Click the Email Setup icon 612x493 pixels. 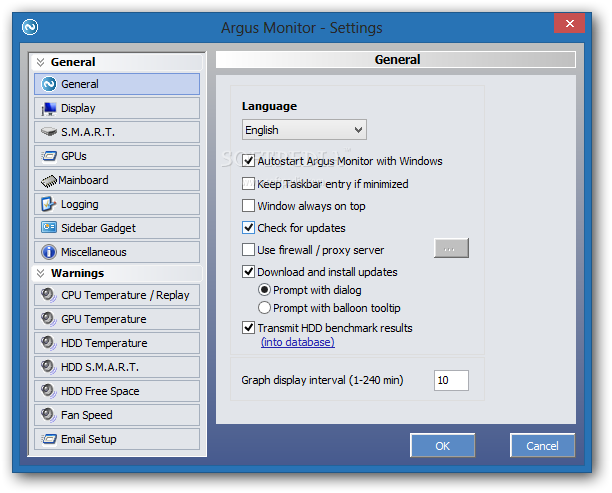point(49,439)
